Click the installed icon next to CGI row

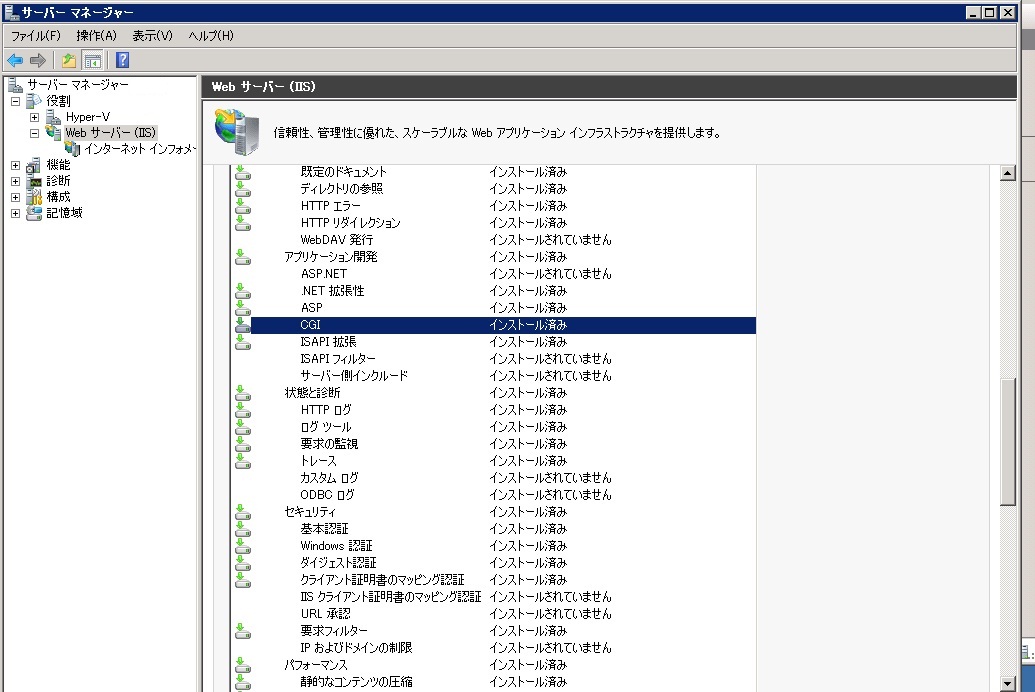click(x=243, y=325)
